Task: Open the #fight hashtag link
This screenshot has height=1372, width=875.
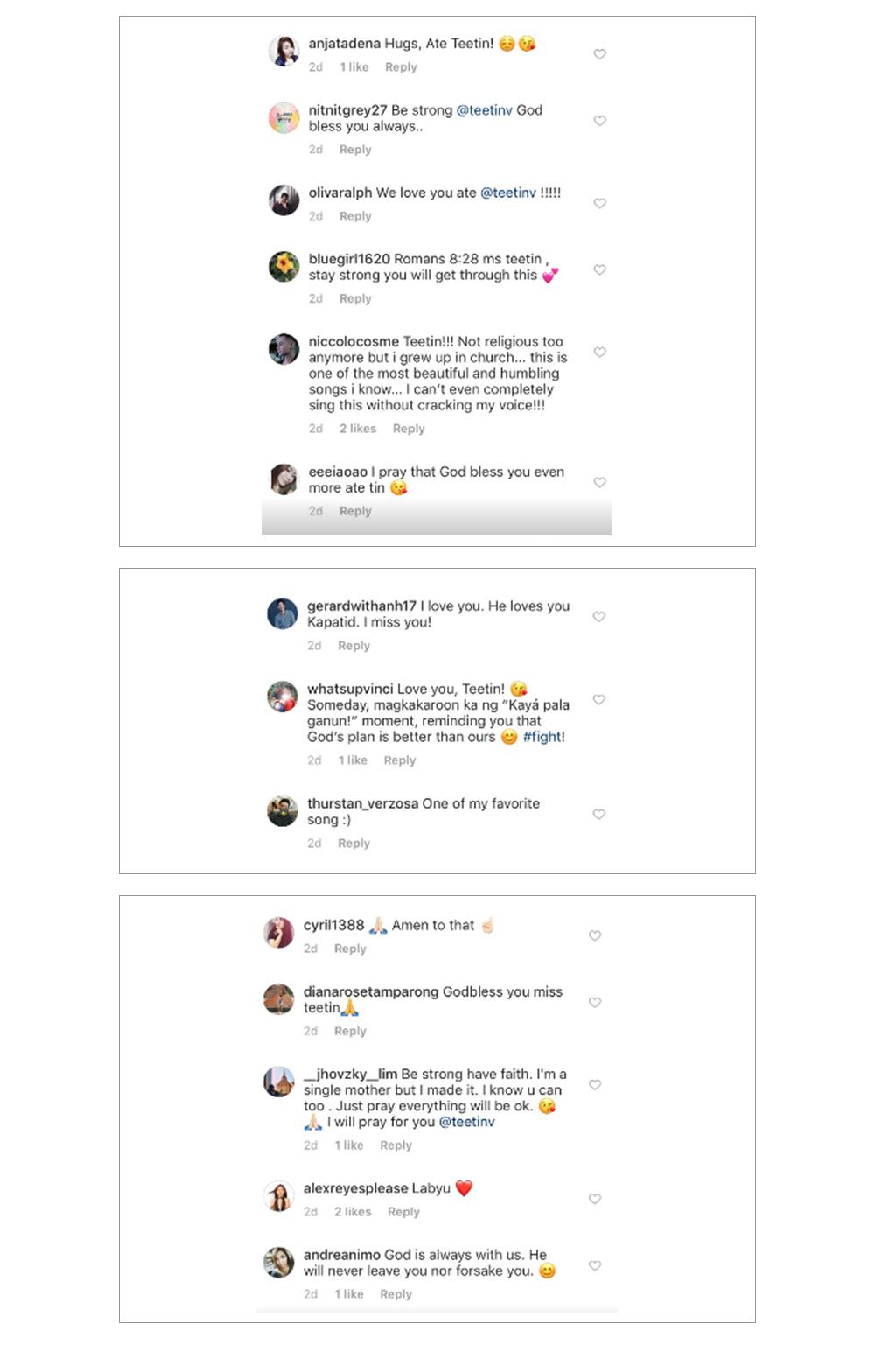Action: point(543,737)
